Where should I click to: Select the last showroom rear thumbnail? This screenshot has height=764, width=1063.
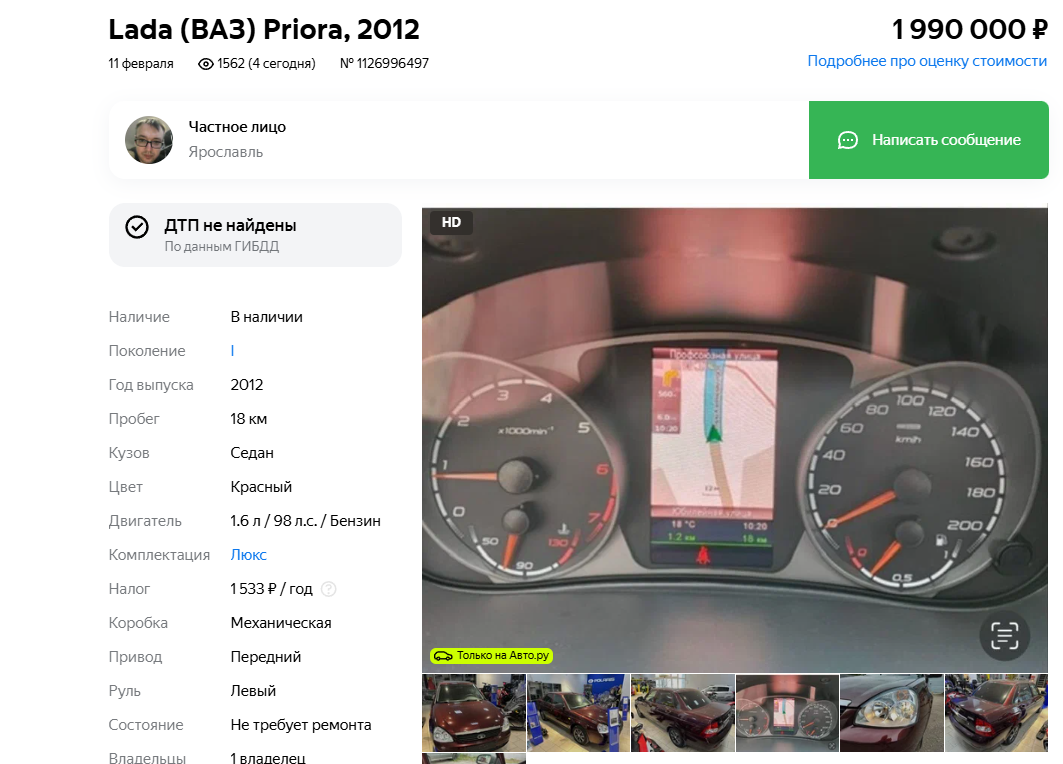coord(996,712)
